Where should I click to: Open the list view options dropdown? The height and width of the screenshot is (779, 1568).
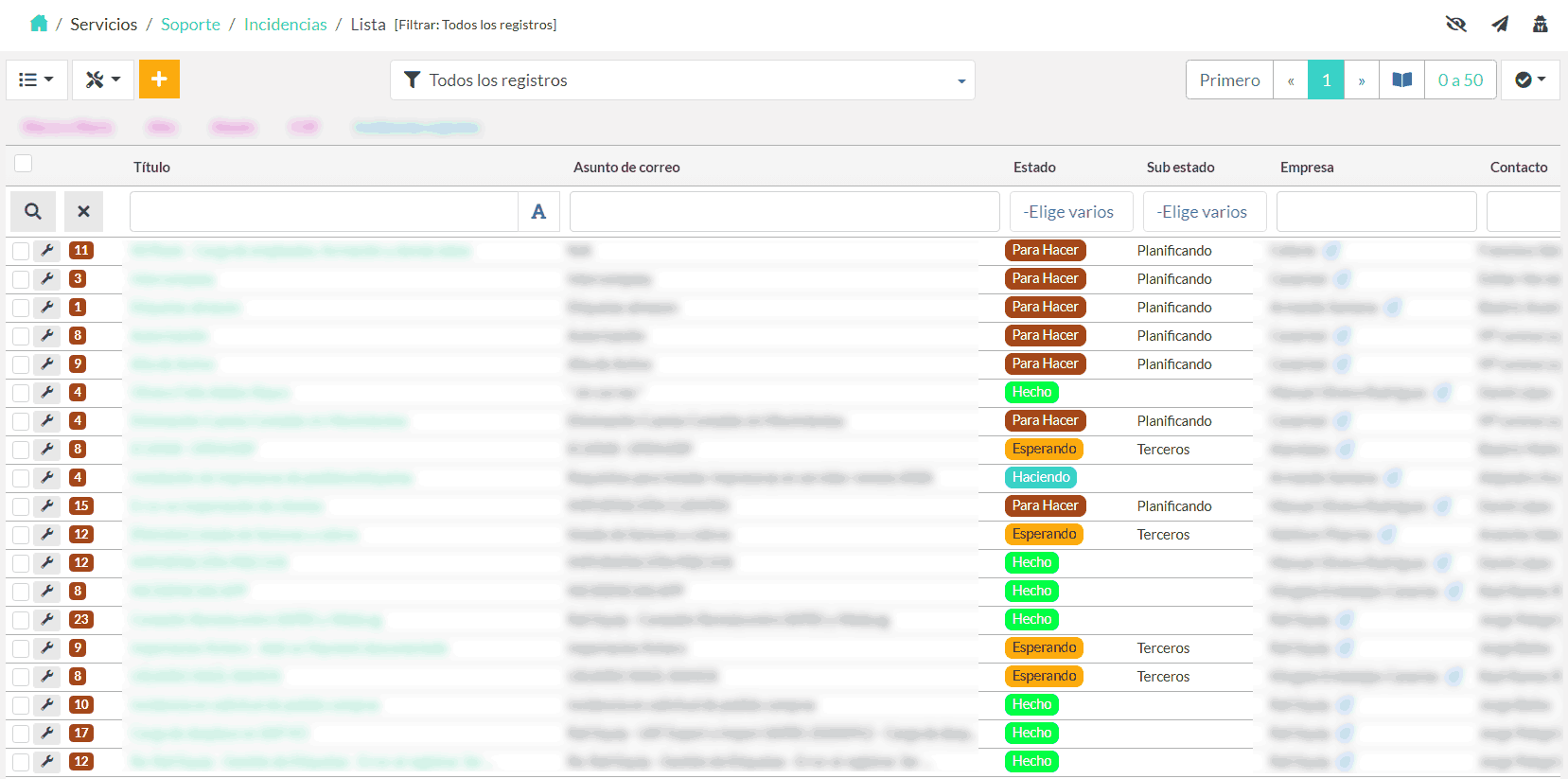click(37, 80)
